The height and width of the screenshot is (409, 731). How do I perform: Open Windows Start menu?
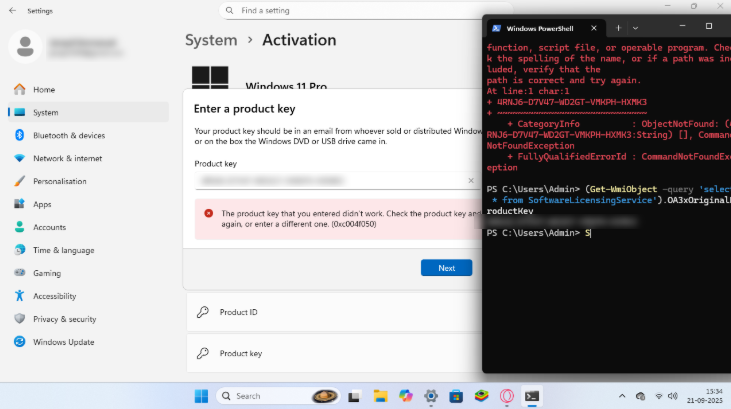pos(201,396)
